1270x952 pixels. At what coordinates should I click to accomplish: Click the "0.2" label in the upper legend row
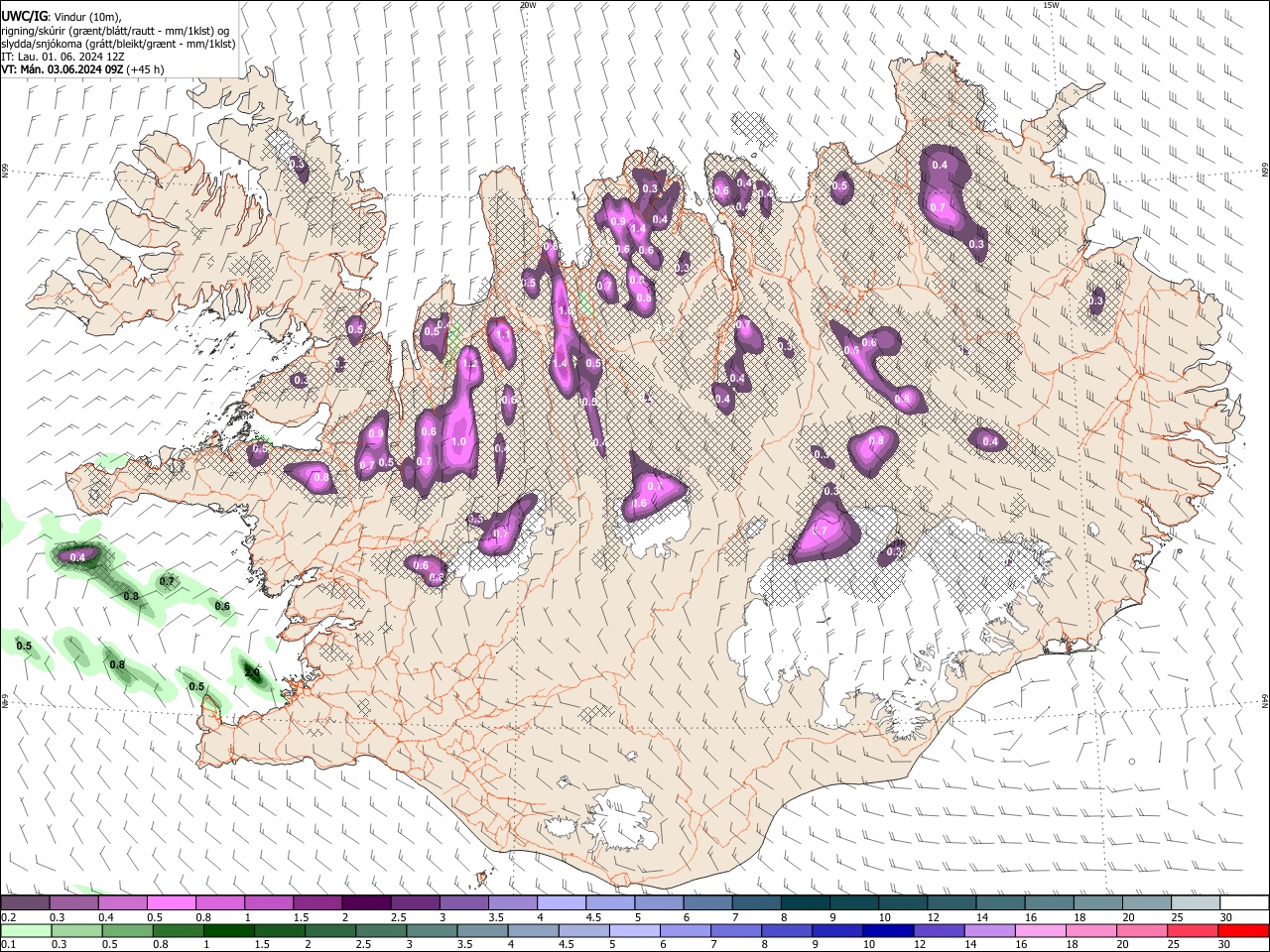click(x=8, y=917)
